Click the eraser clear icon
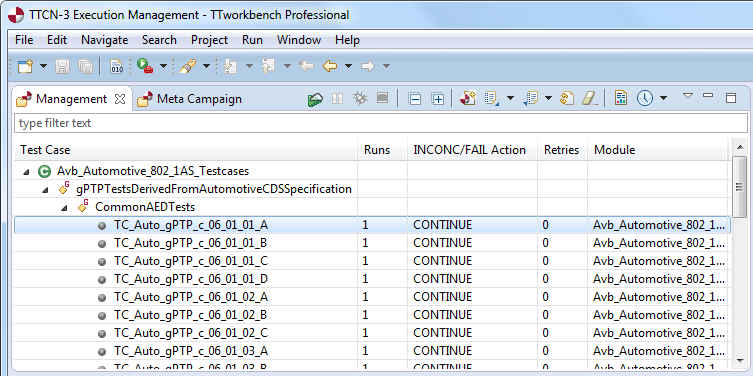 [589, 99]
